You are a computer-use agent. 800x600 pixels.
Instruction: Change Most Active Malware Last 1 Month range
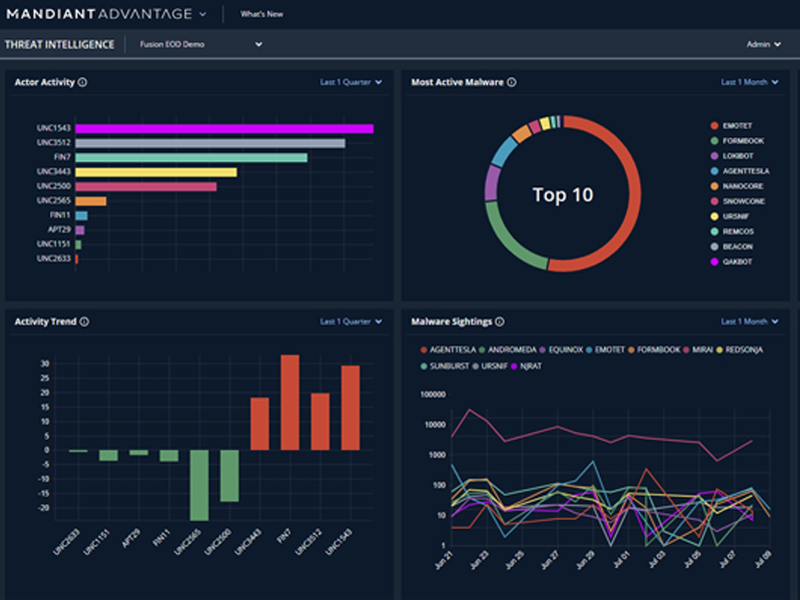pyautogui.click(x=749, y=82)
